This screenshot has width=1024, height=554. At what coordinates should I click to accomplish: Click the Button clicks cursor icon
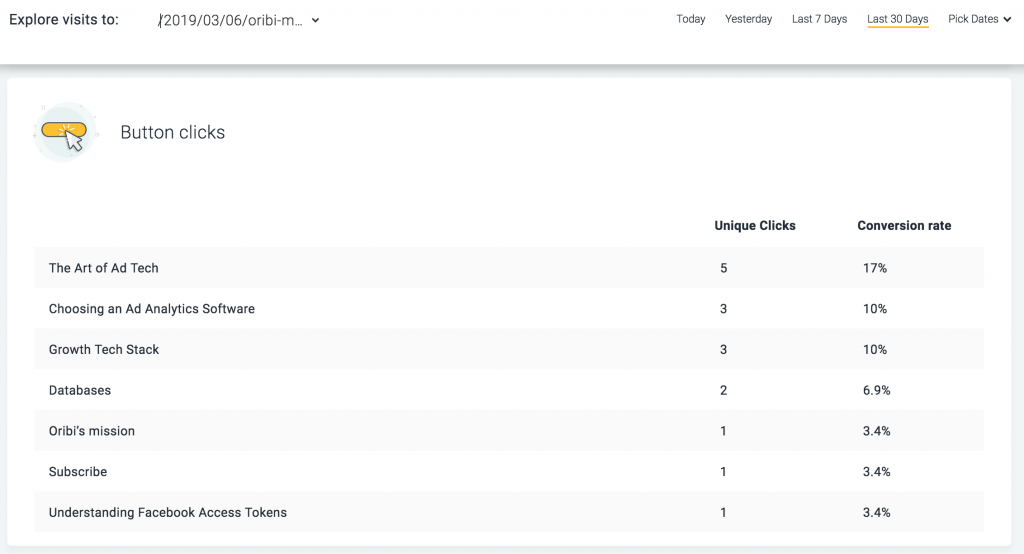(x=64, y=132)
